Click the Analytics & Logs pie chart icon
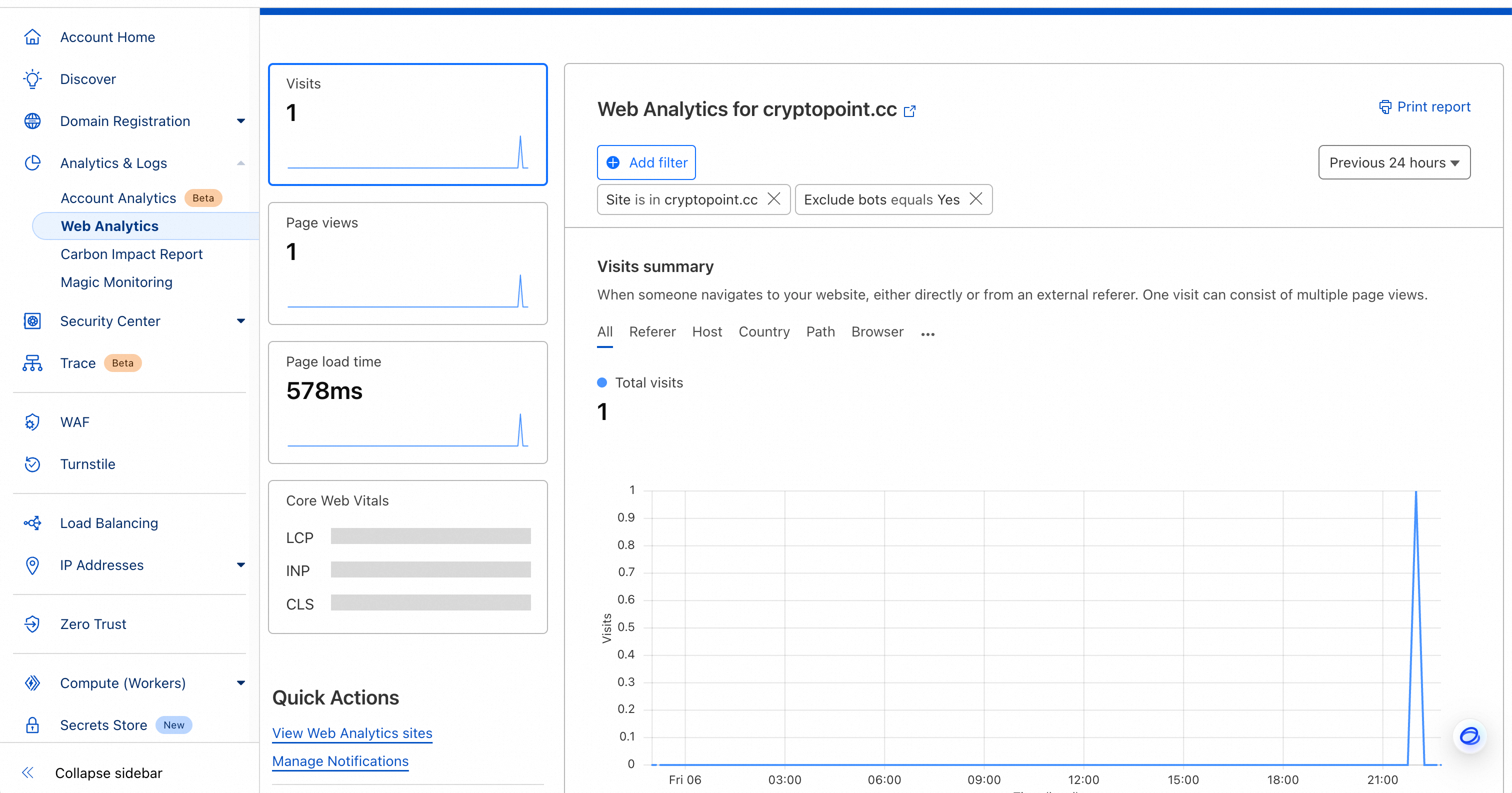 tap(32, 163)
